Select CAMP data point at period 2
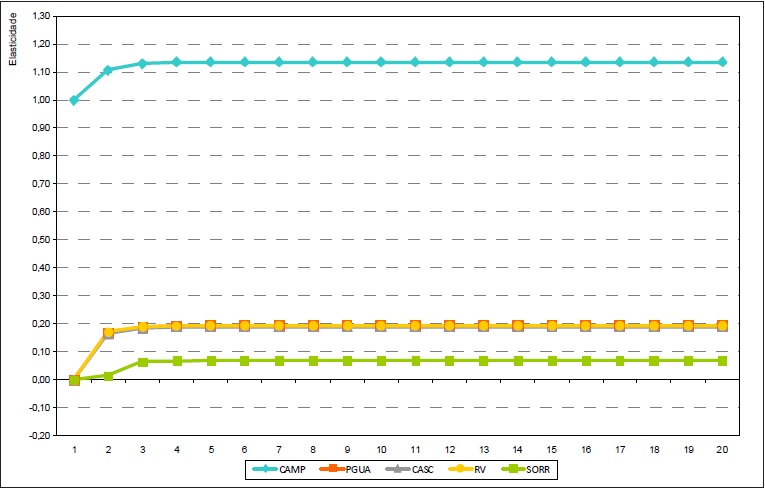765x488 pixels. (x=108, y=70)
